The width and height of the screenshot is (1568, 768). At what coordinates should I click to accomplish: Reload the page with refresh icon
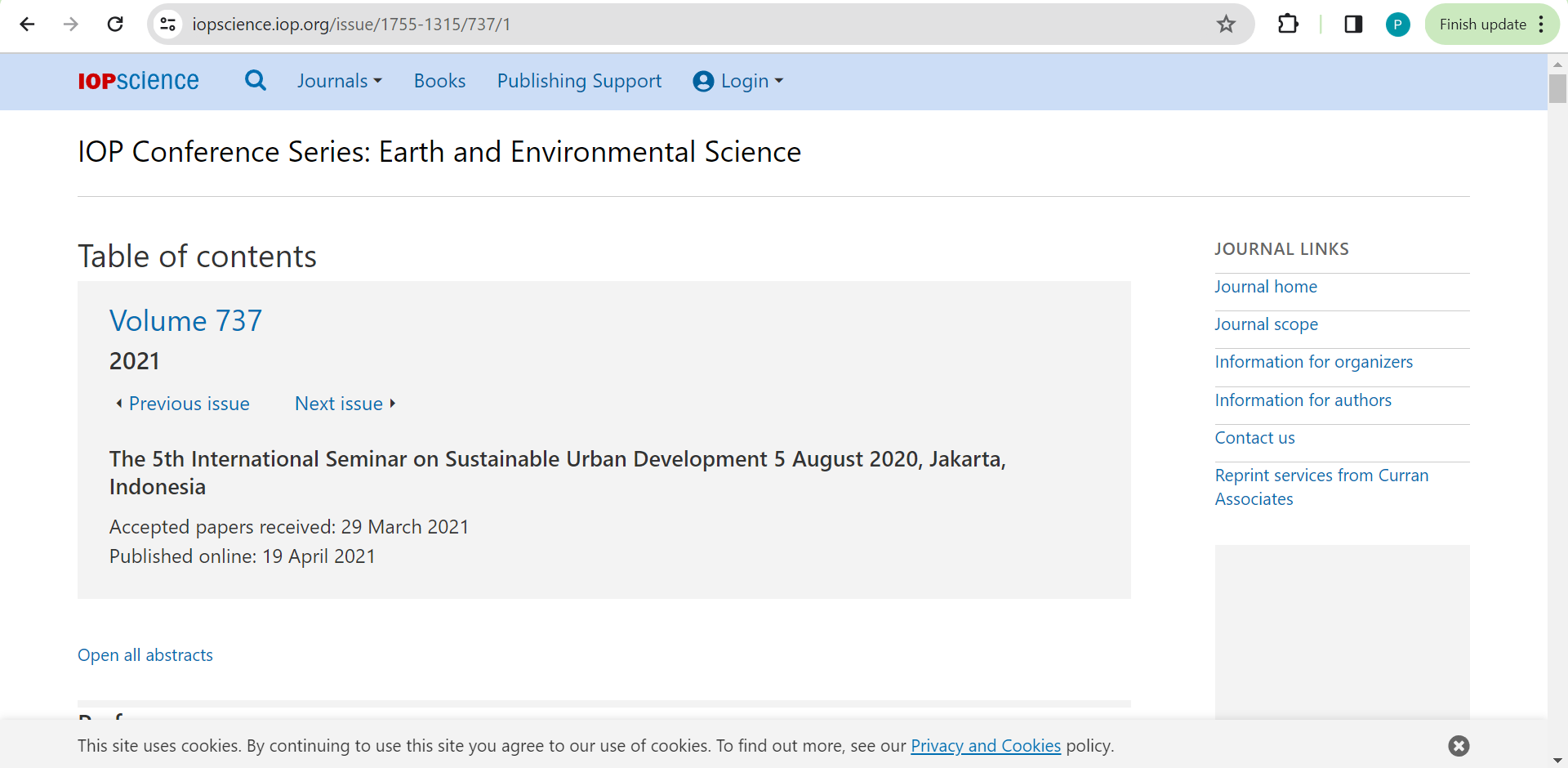pos(115,25)
